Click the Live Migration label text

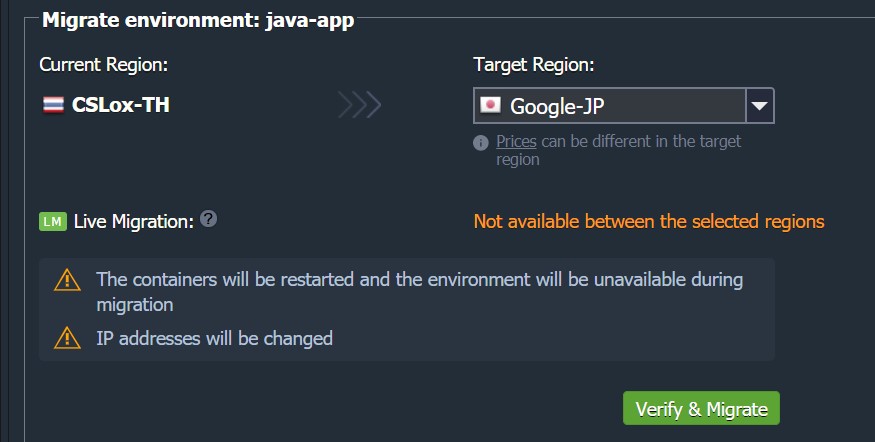click(x=134, y=222)
